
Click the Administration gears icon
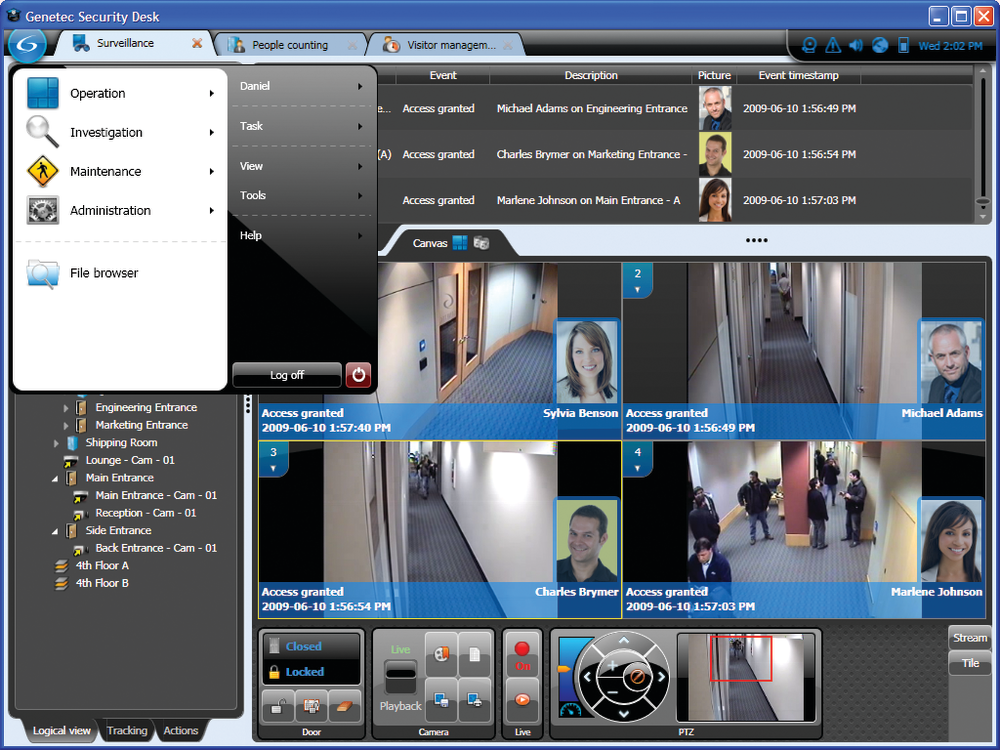(41, 211)
